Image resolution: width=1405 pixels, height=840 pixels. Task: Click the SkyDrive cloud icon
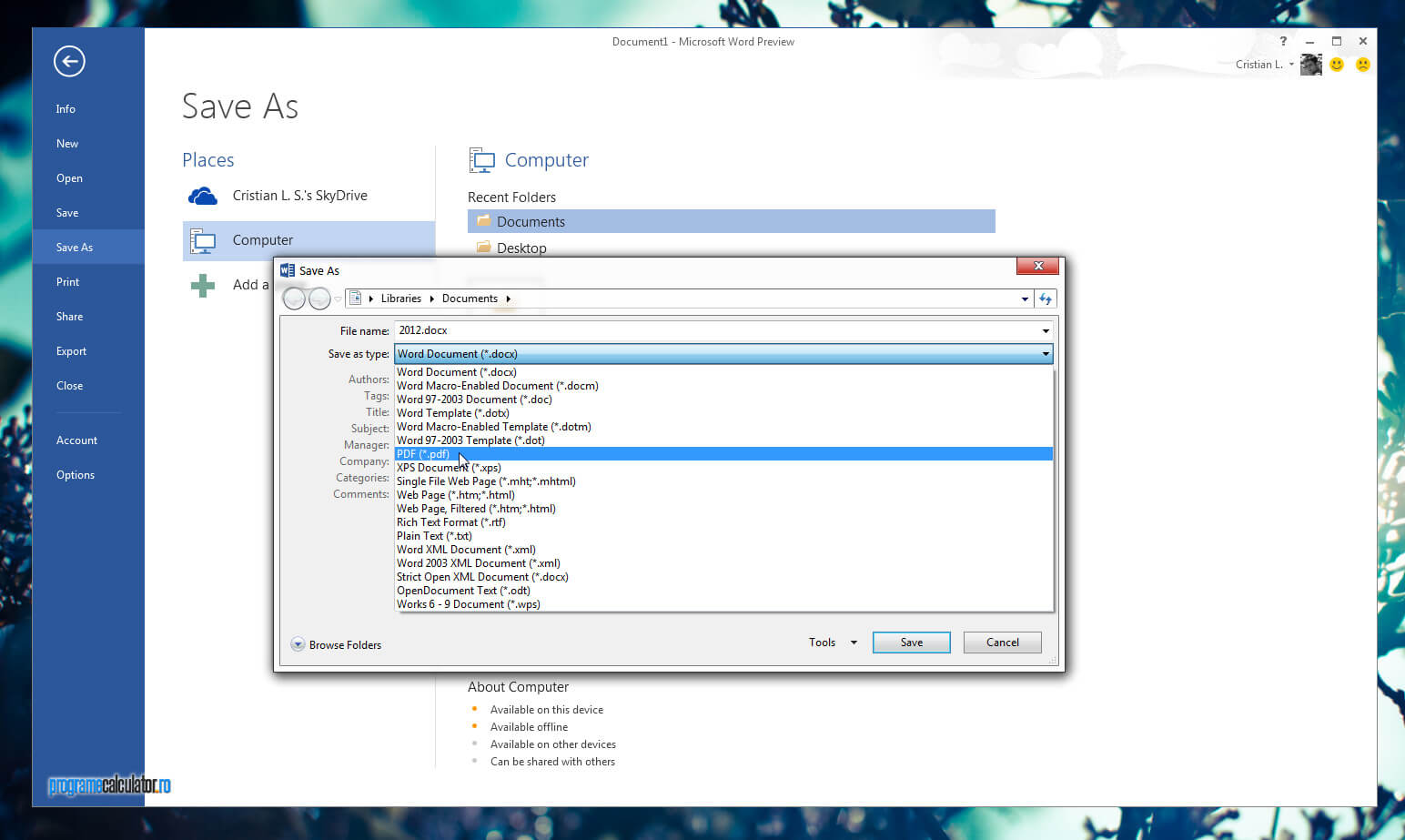(x=203, y=196)
